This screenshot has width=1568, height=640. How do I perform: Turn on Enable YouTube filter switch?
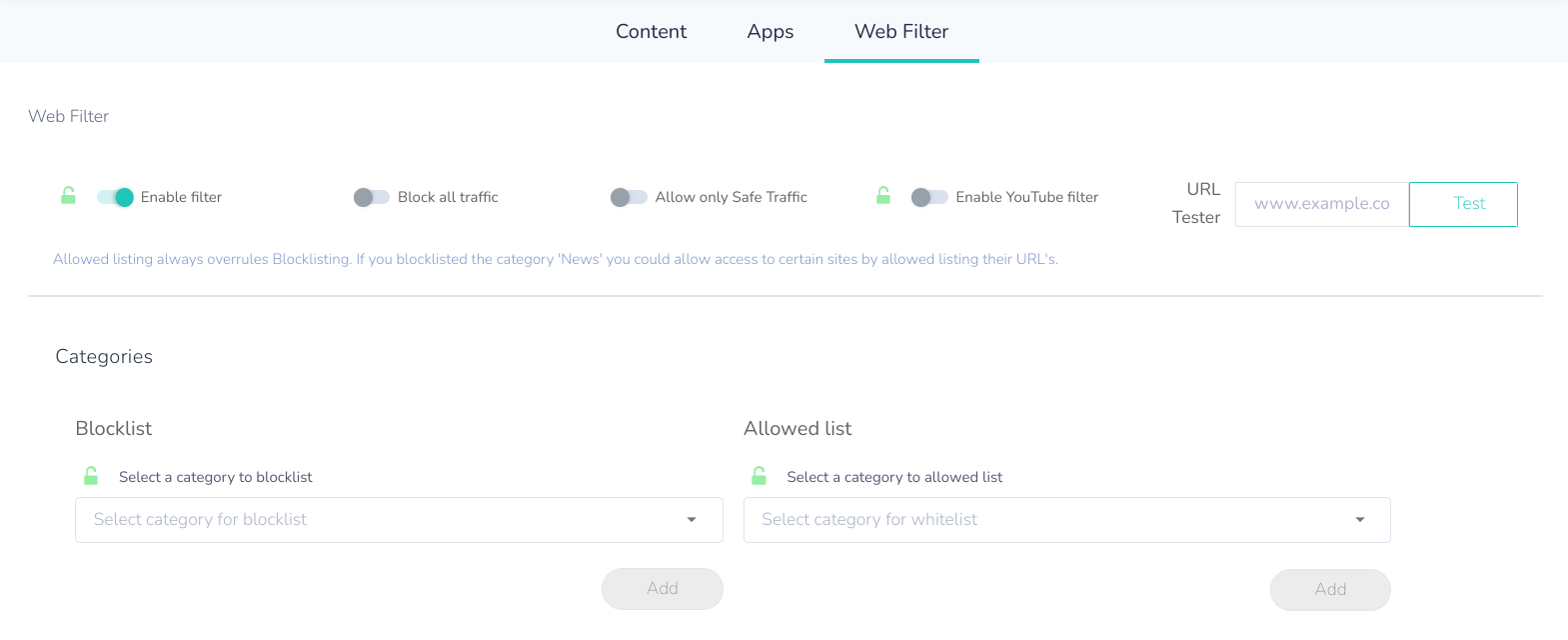[929, 197]
